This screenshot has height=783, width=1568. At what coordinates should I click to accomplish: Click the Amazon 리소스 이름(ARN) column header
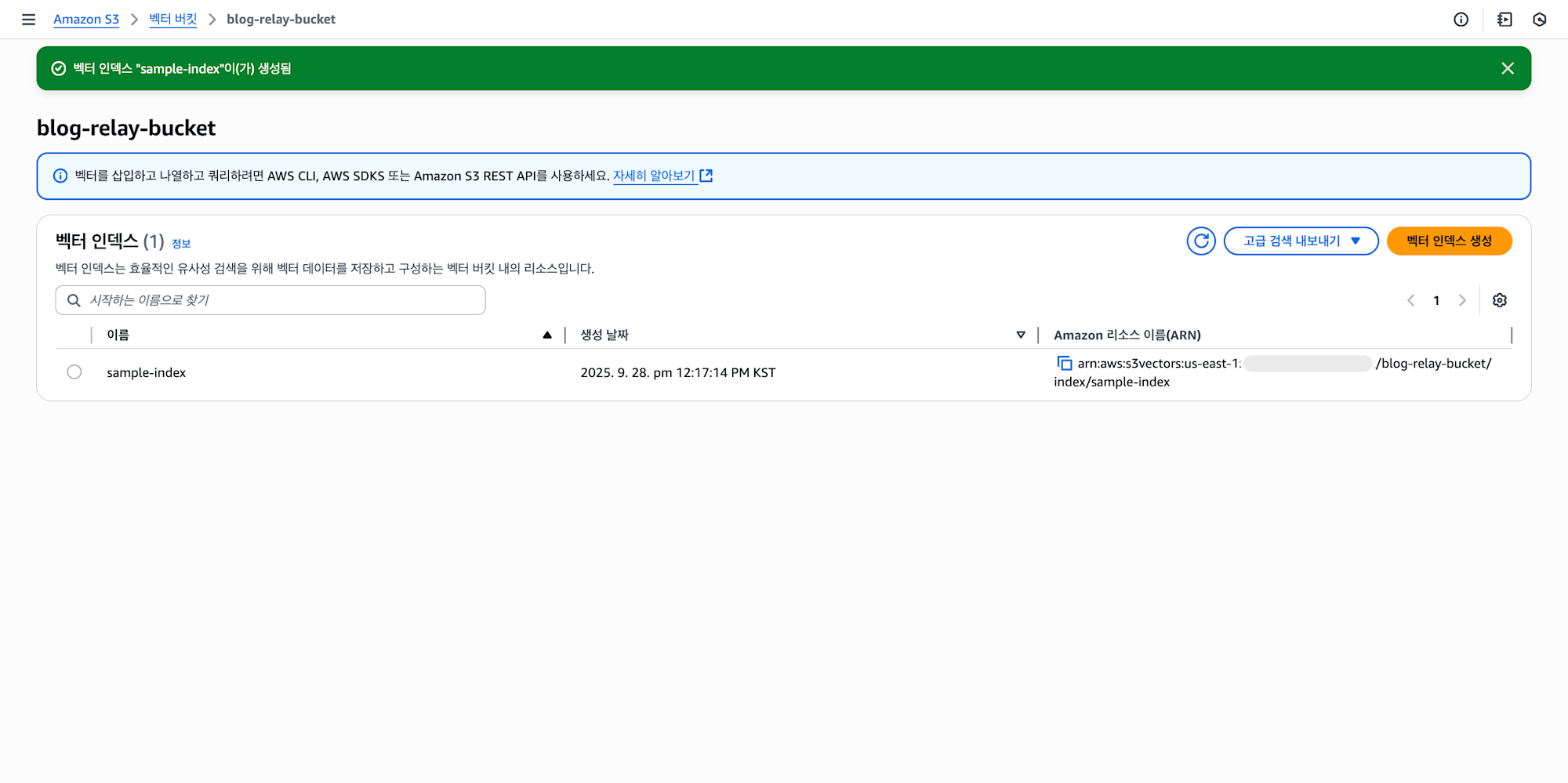pyautogui.click(x=1127, y=335)
